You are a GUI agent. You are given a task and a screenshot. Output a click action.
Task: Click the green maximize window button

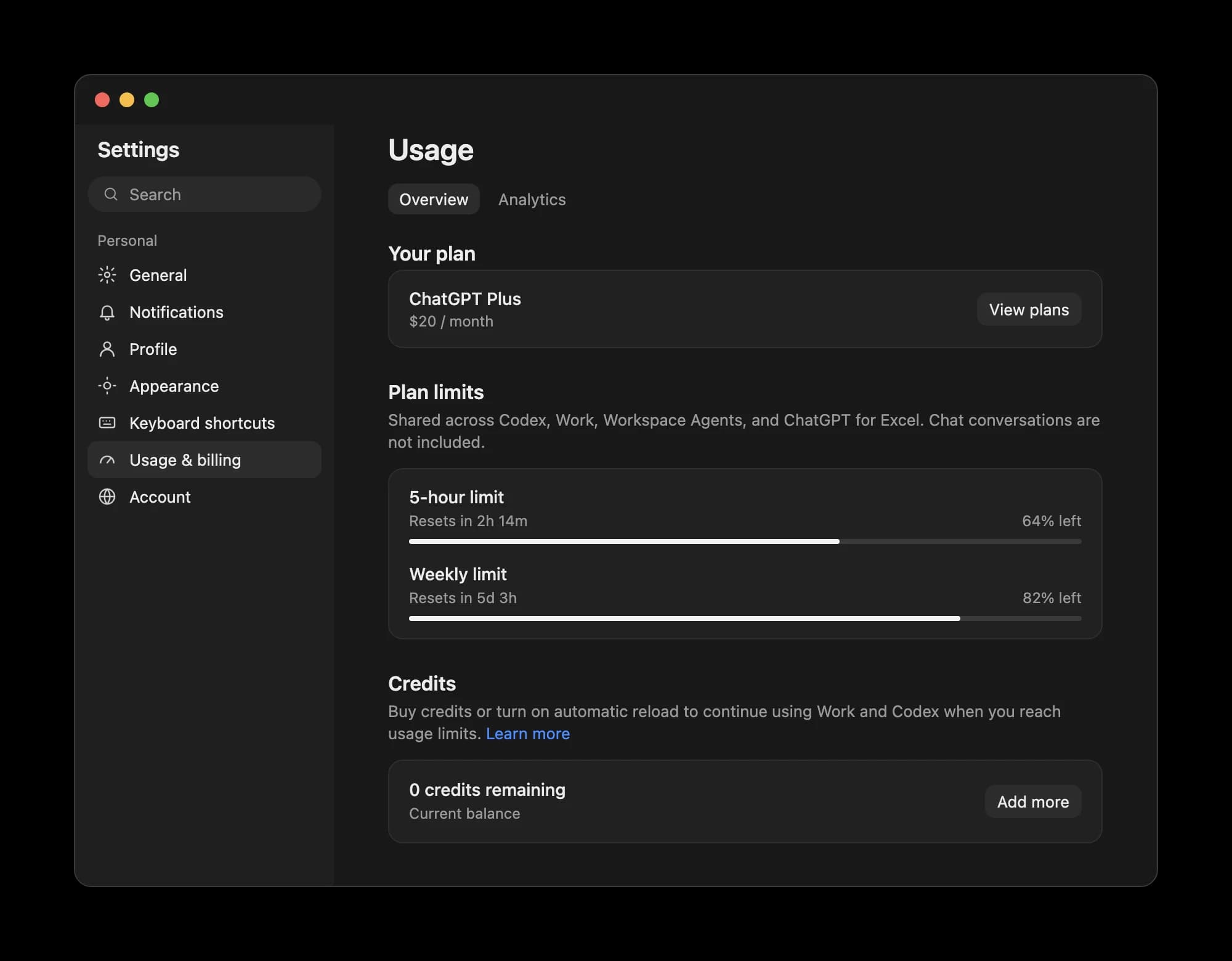click(152, 100)
